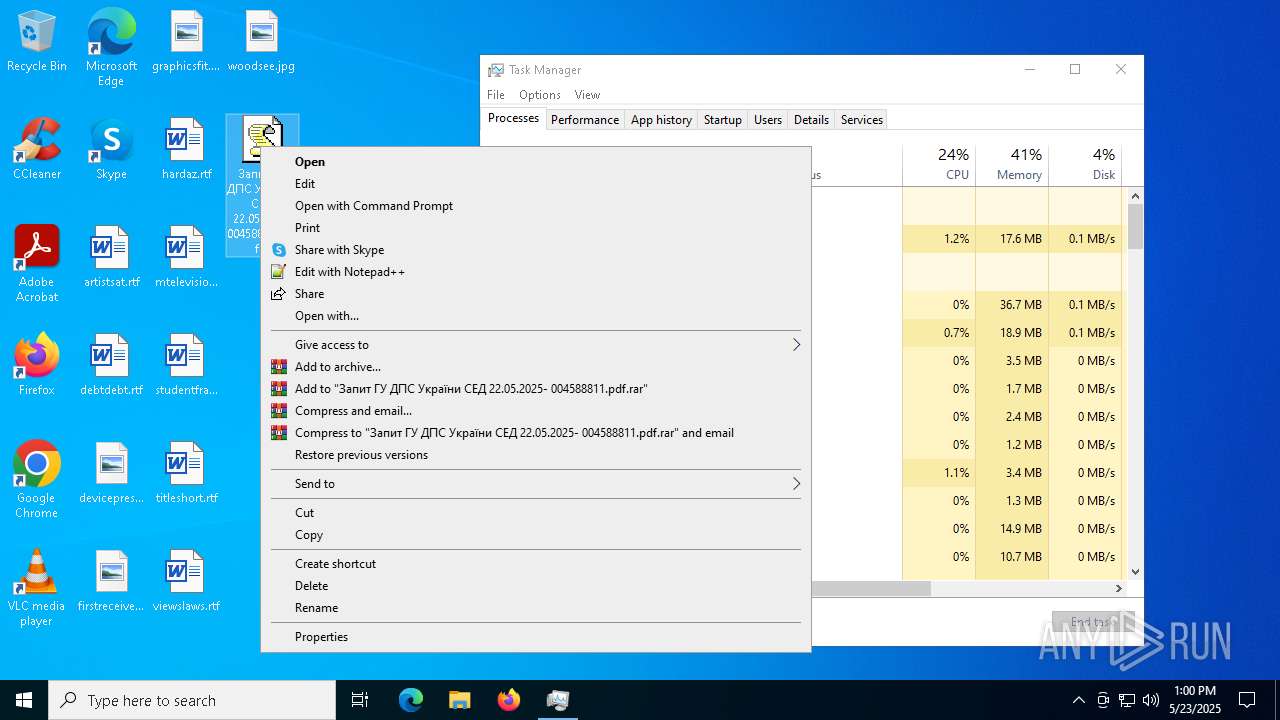1280x720 pixels.
Task: Open Adobe Acrobat desktop shortcut
Action: [x=37, y=264]
